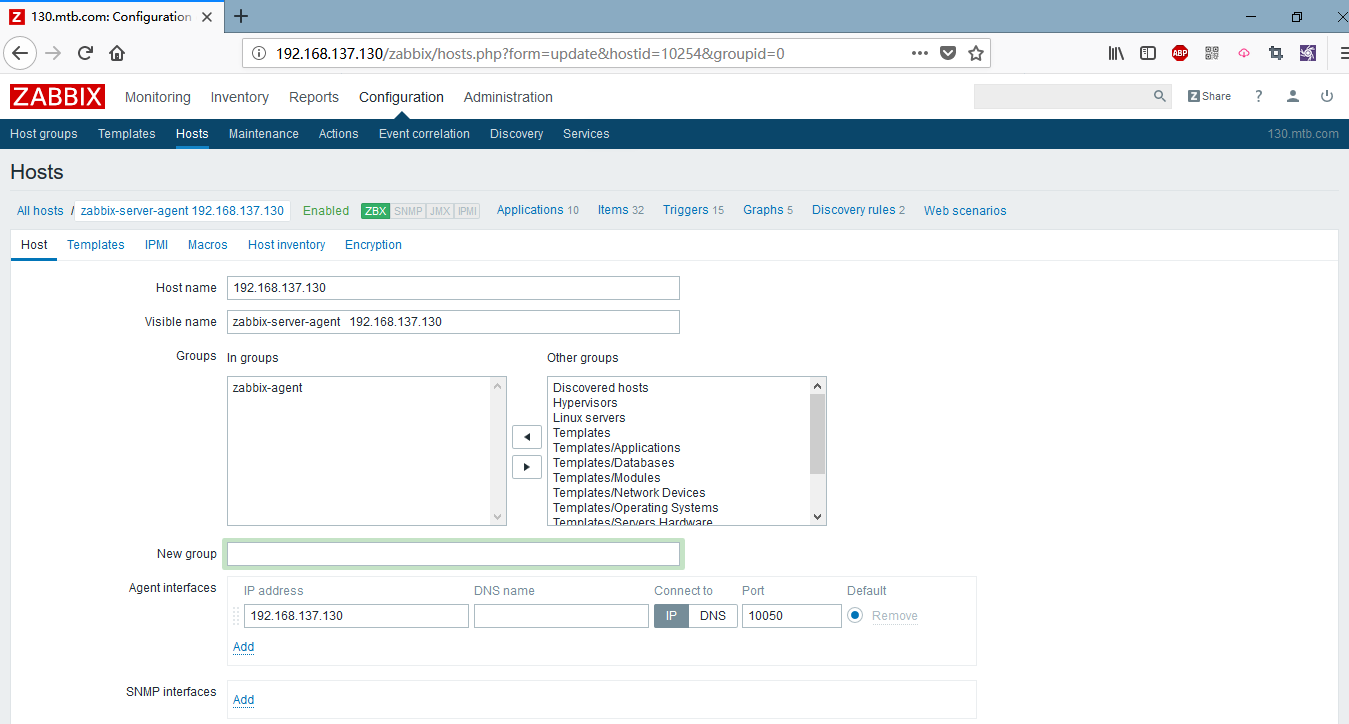The width and height of the screenshot is (1349, 724).
Task: Open the crop screenshot extension
Action: pyautogui.click(x=1276, y=53)
